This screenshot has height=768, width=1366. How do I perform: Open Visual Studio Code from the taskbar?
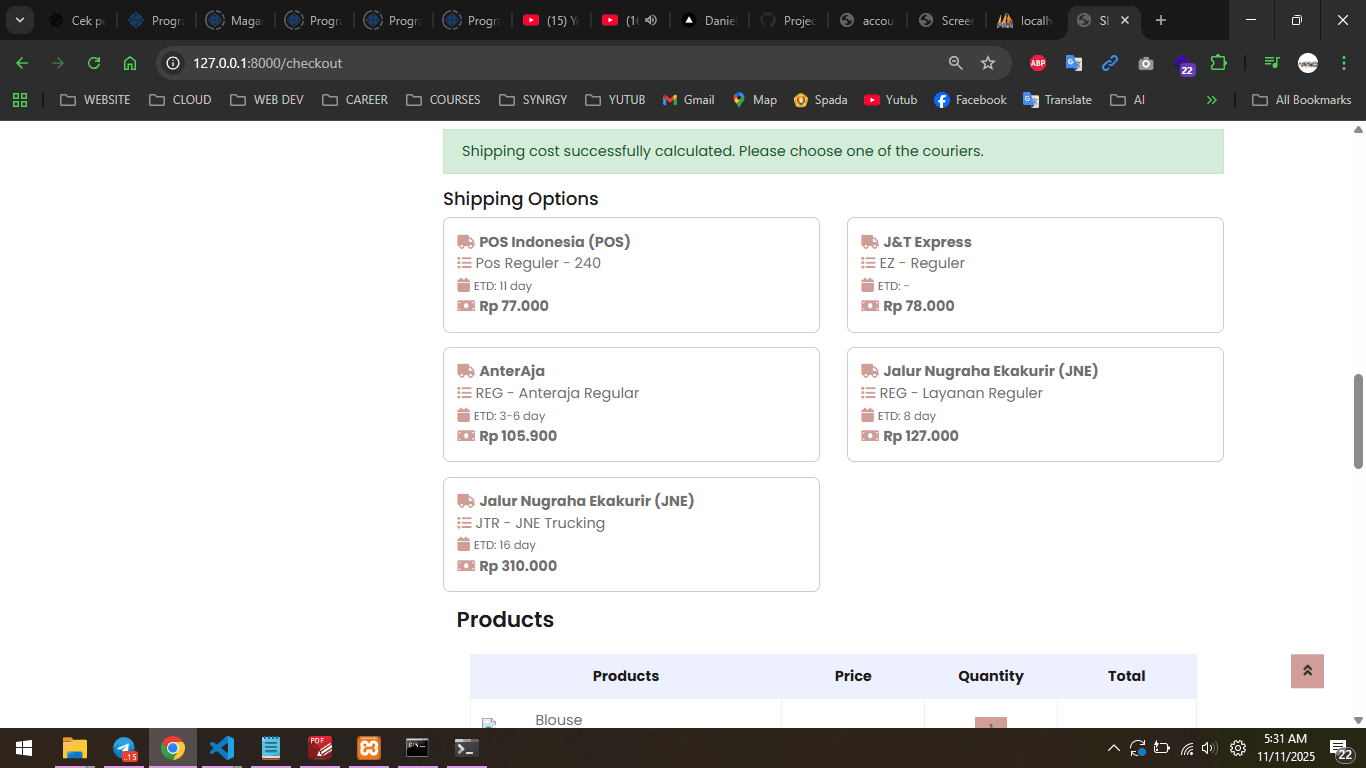pos(221,747)
